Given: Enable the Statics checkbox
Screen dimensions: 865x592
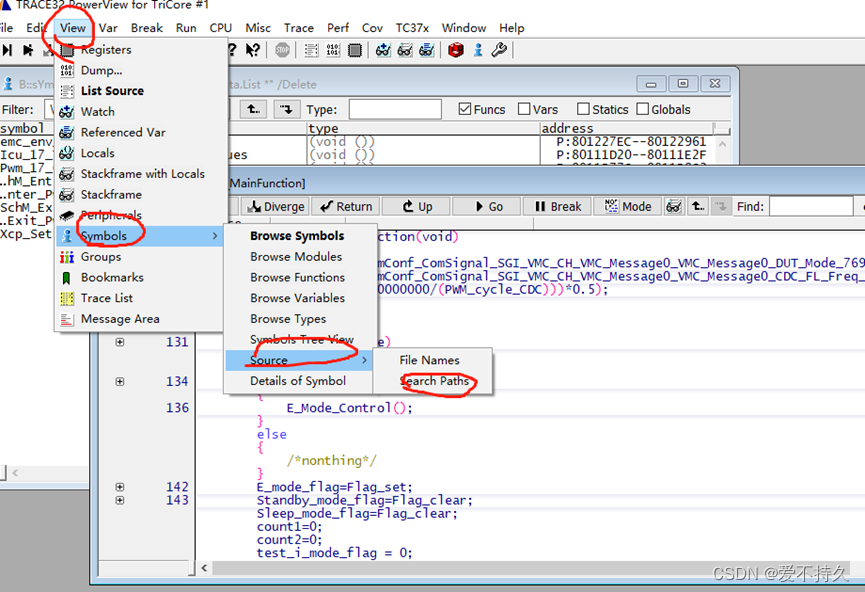Looking at the screenshot, I should coord(583,109).
